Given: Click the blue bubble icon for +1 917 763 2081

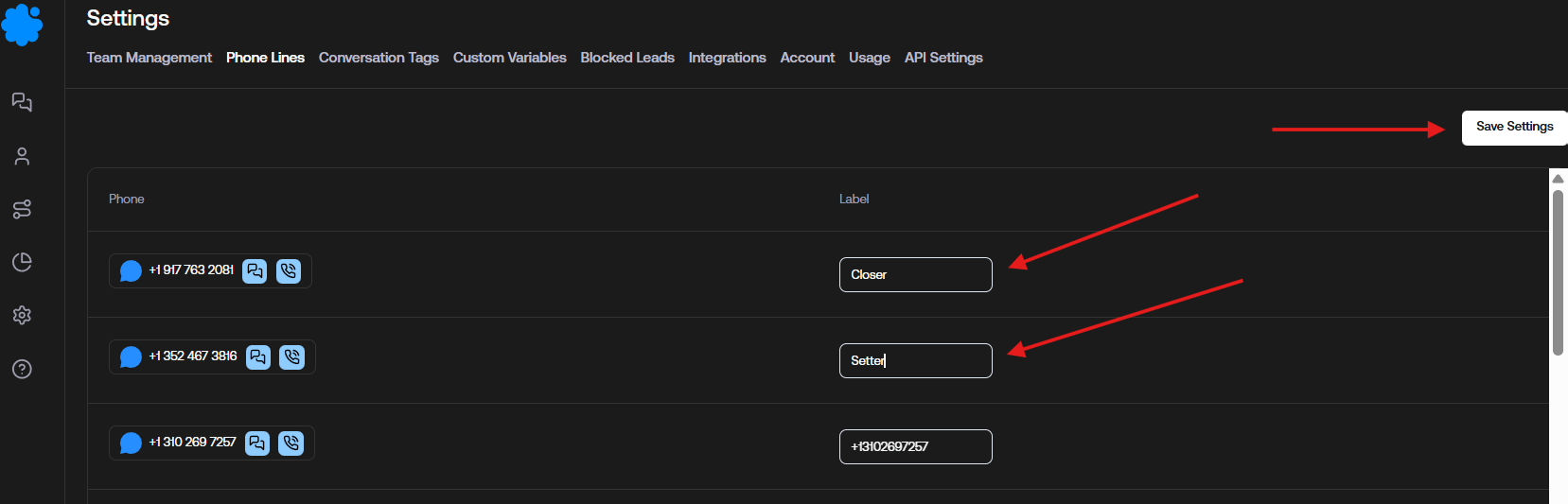Looking at the screenshot, I should pyautogui.click(x=131, y=271).
